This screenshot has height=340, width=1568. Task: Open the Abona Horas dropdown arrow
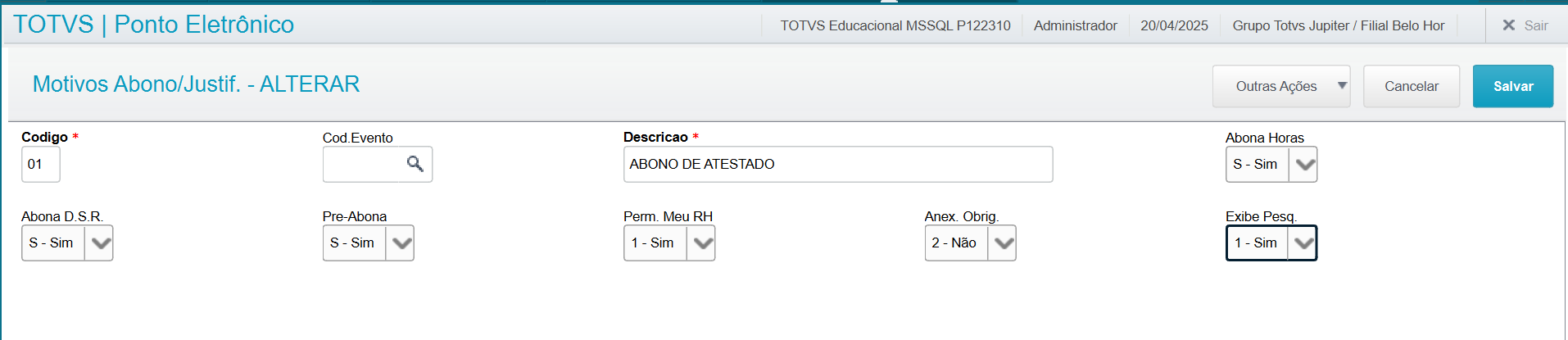click(x=1303, y=164)
